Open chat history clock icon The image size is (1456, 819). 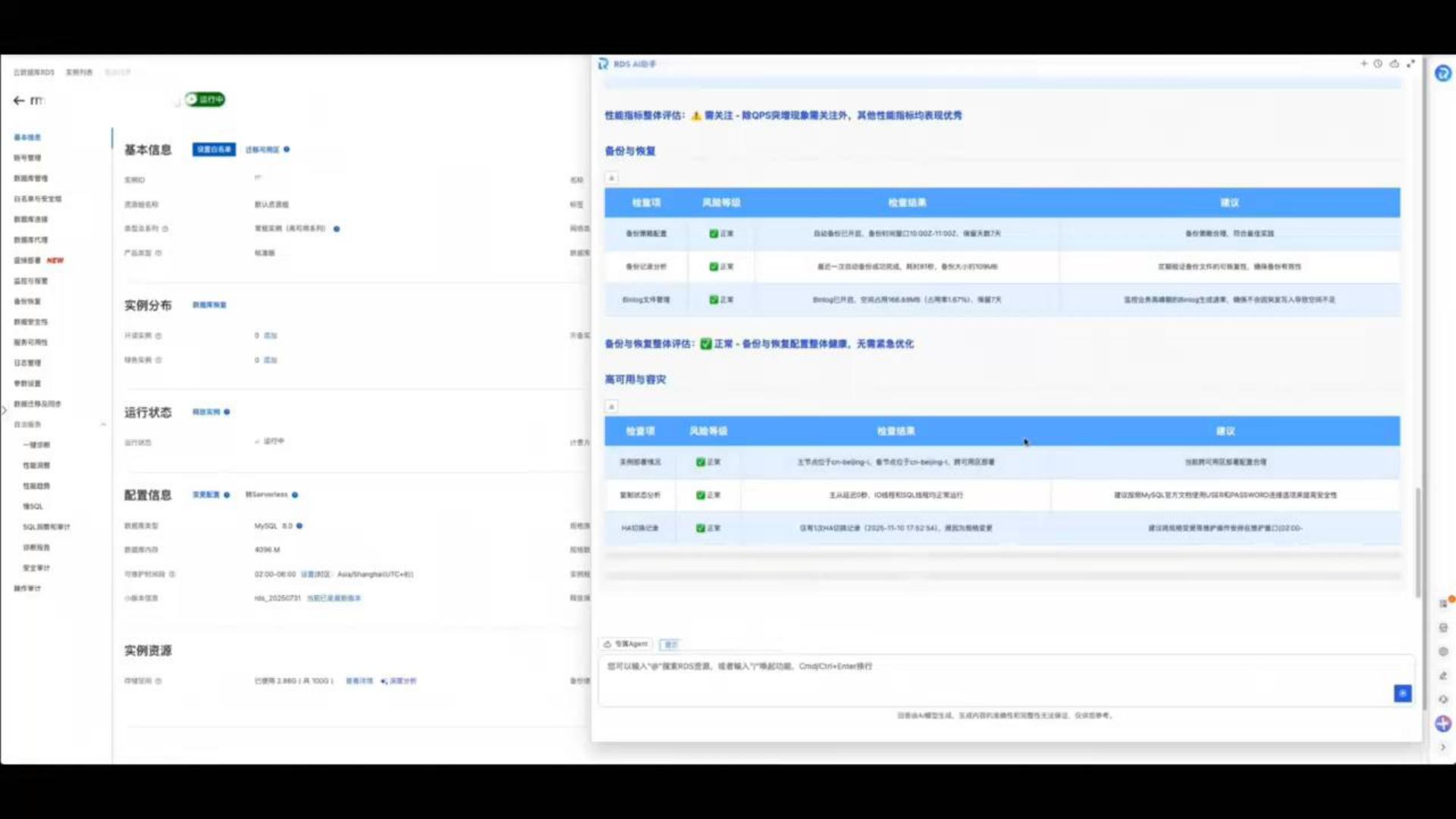point(1378,64)
